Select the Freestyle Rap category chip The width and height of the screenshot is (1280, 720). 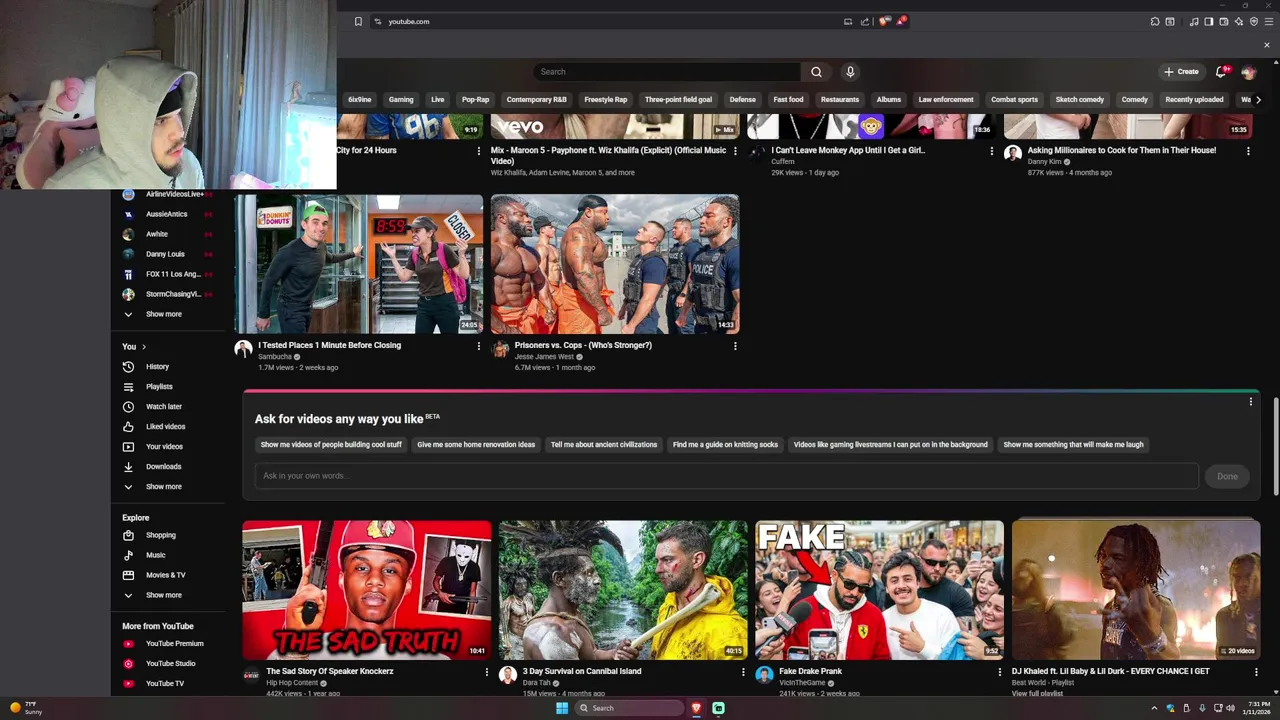[x=605, y=100]
